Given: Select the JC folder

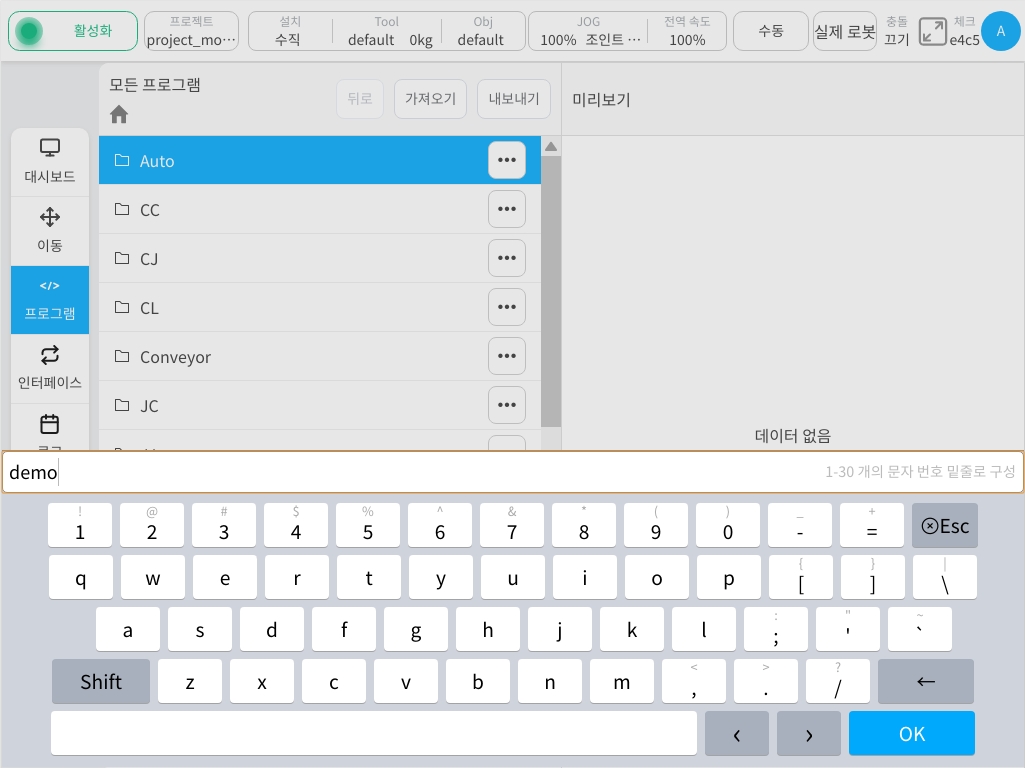Looking at the screenshot, I should pos(320,405).
